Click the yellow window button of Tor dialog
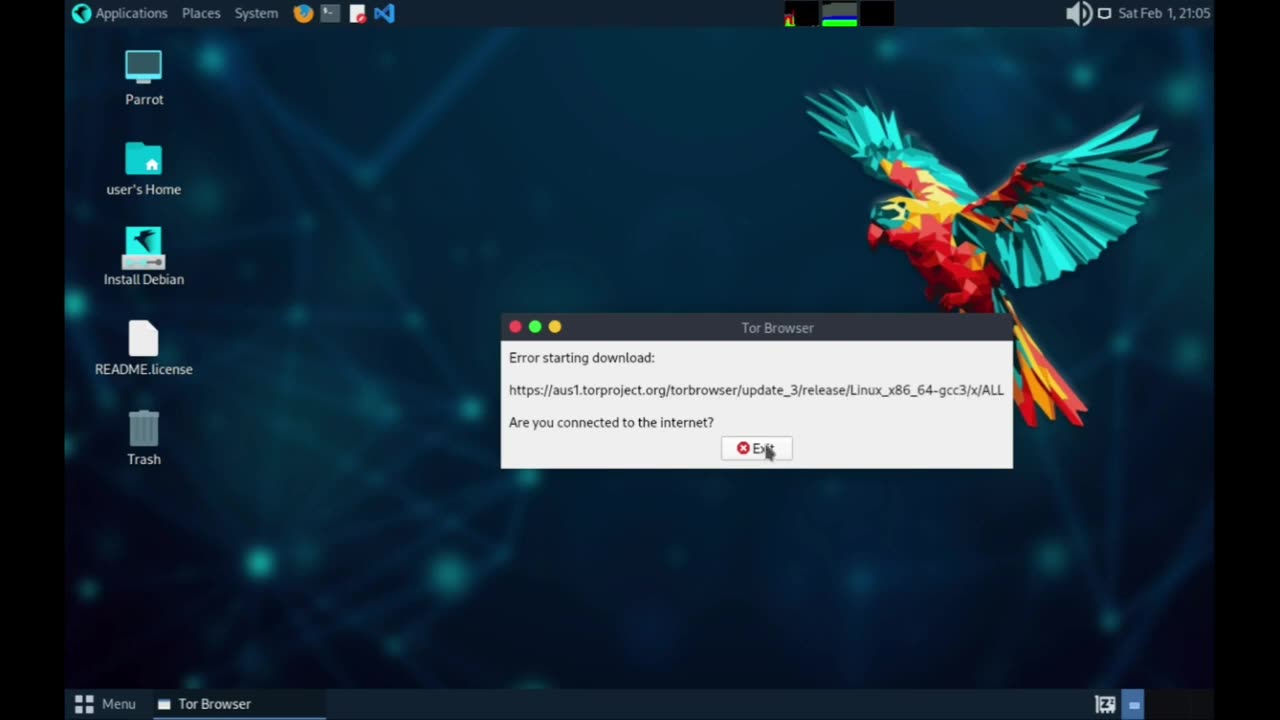This screenshot has width=1280, height=720. [x=555, y=327]
